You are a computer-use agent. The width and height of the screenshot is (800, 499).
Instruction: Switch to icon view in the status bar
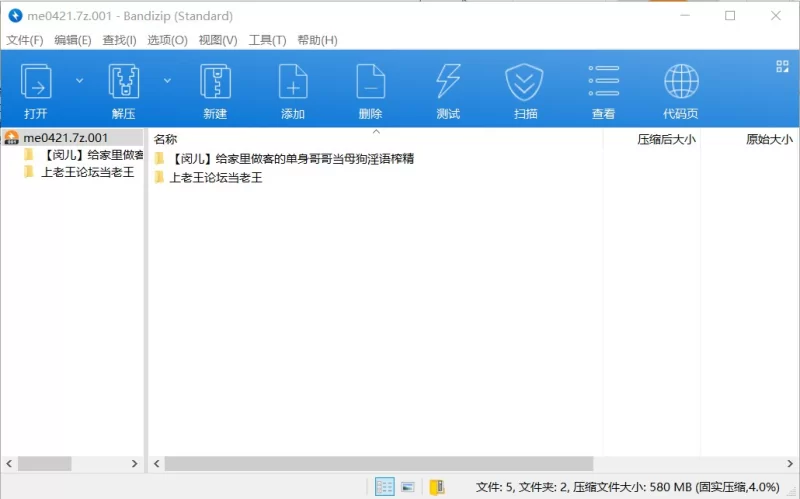(408, 487)
